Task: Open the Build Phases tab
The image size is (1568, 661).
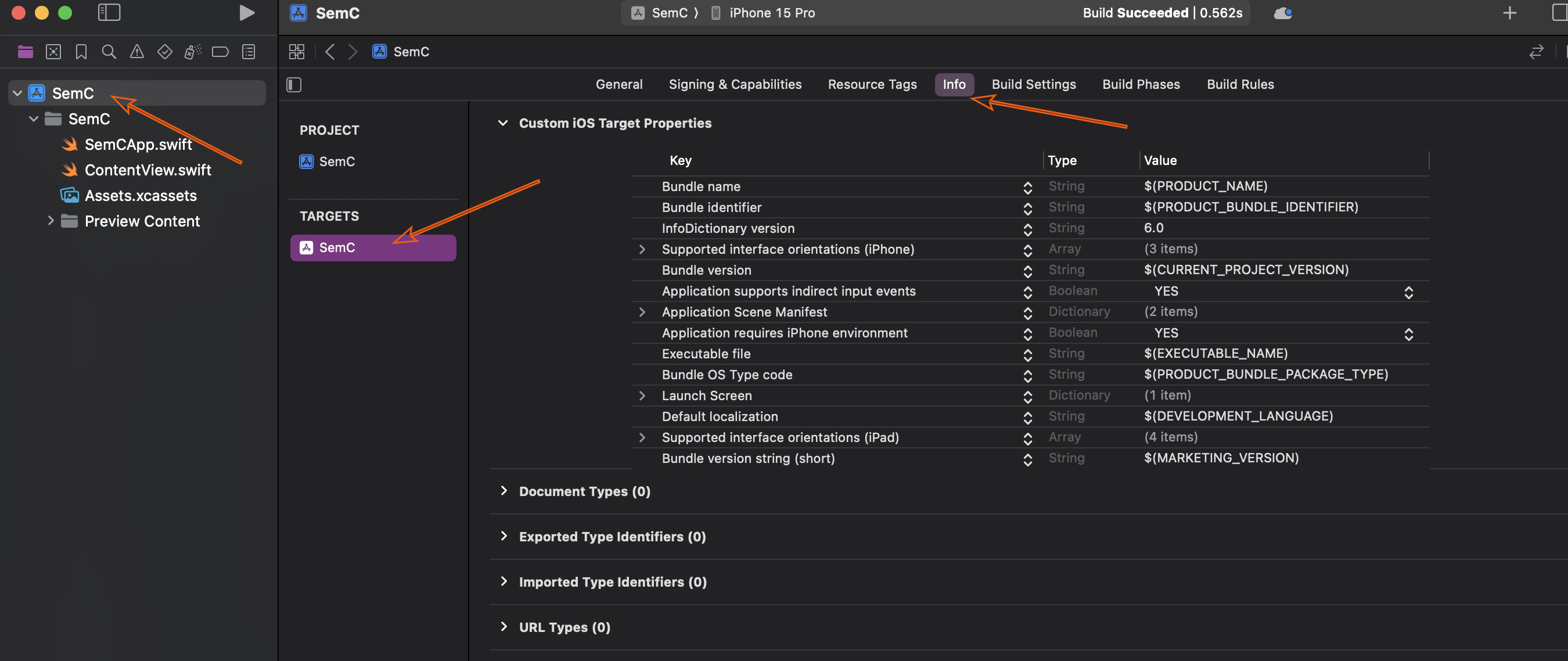Action: click(1141, 85)
